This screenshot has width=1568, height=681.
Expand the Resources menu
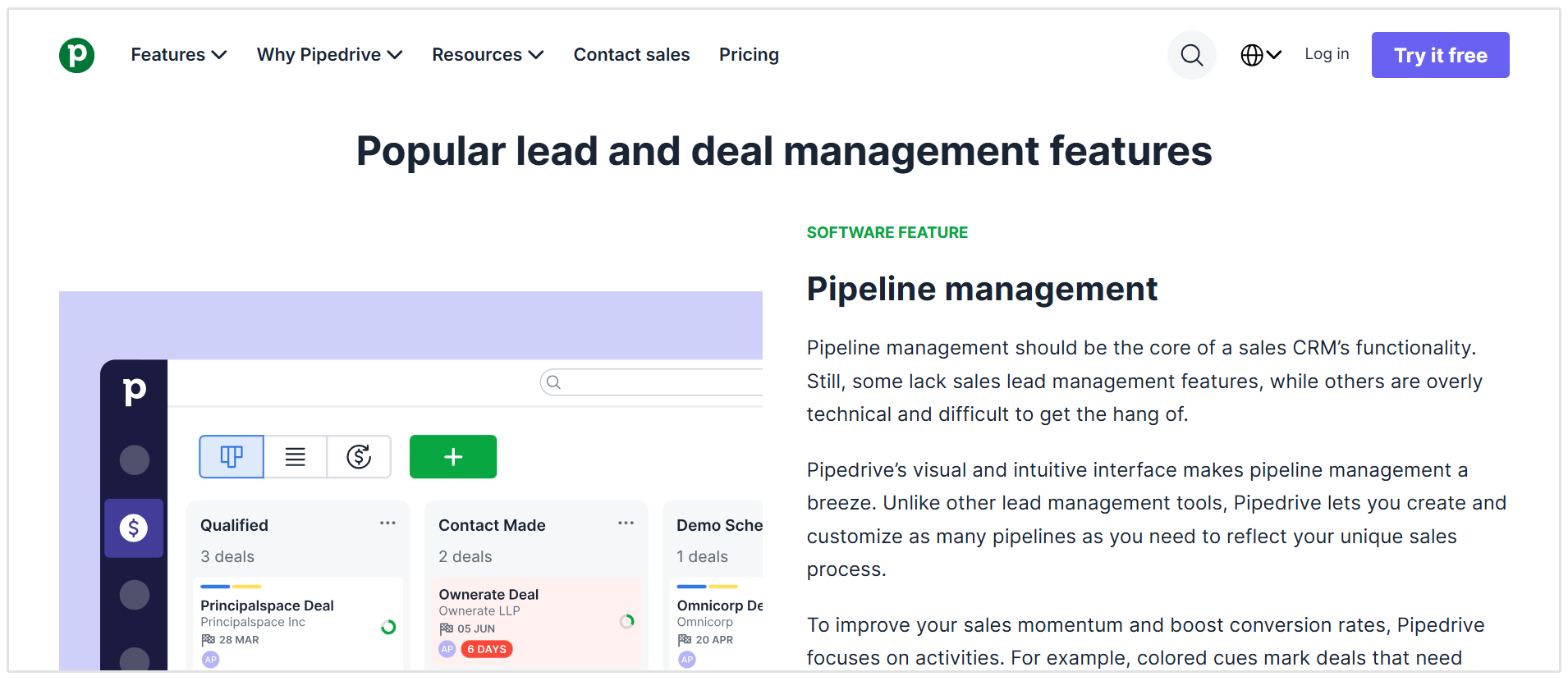point(488,55)
